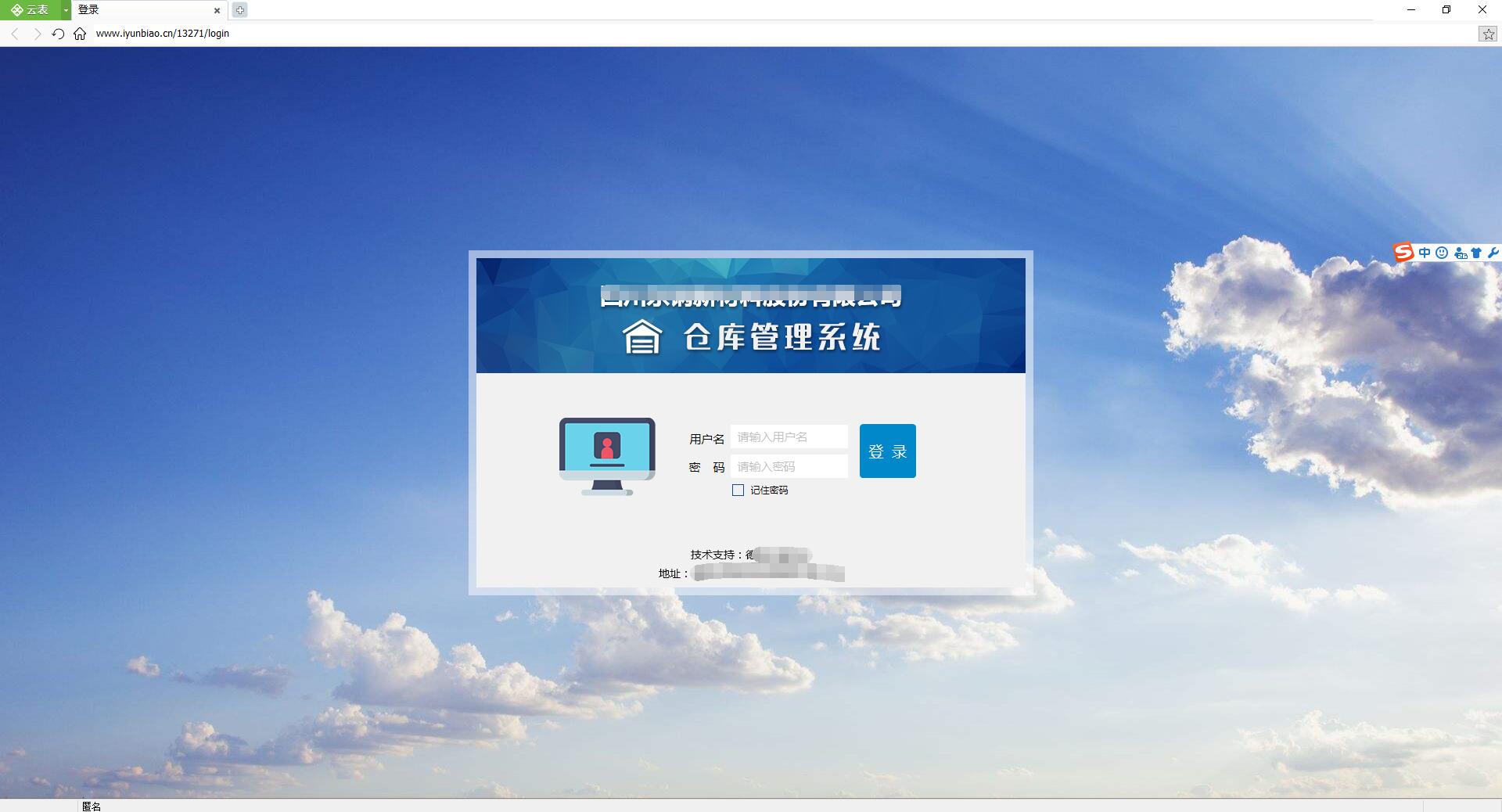Toggle Chinese input with the 中 icon
Image resolution: width=1502 pixels, height=812 pixels.
pos(1425,252)
